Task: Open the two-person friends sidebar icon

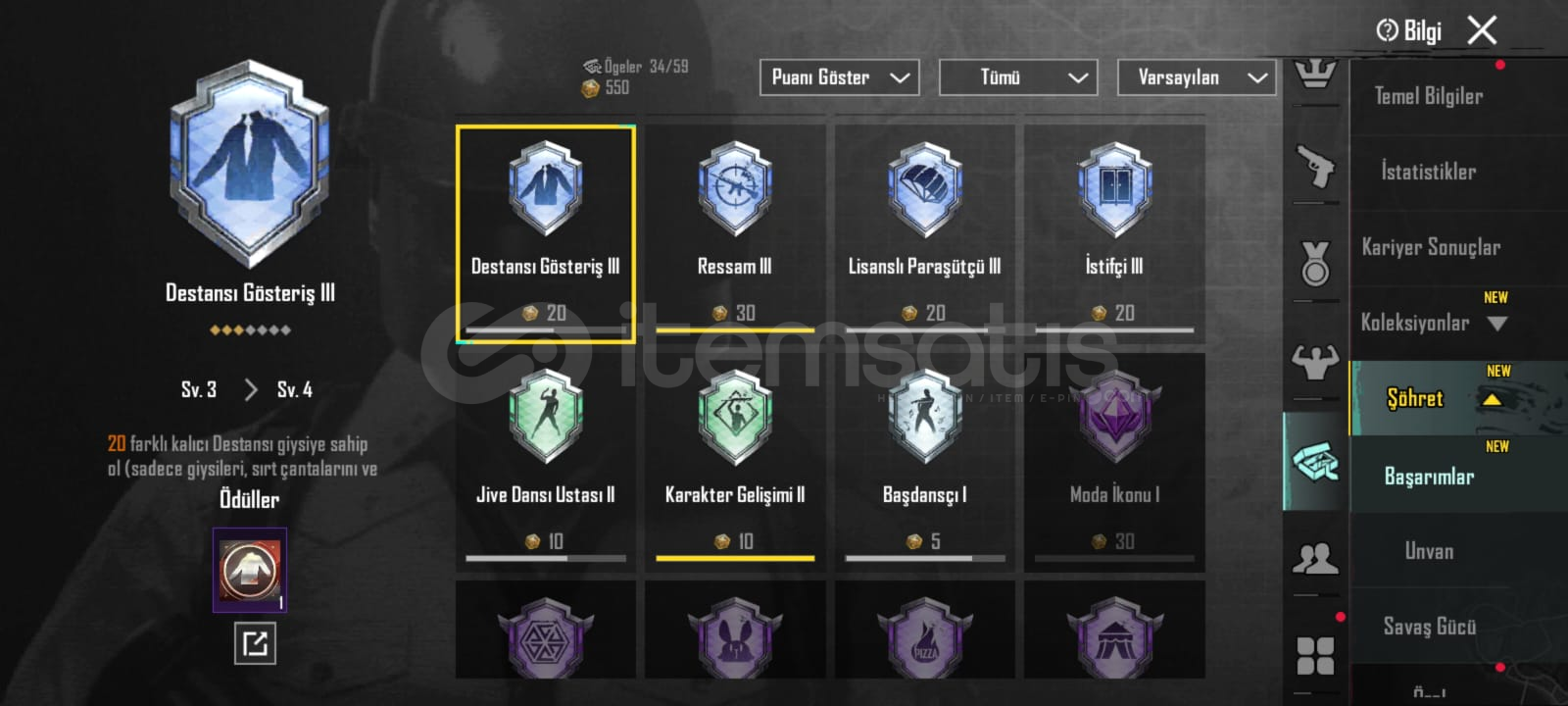Action: pyautogui.click(x=1315, y=558)
